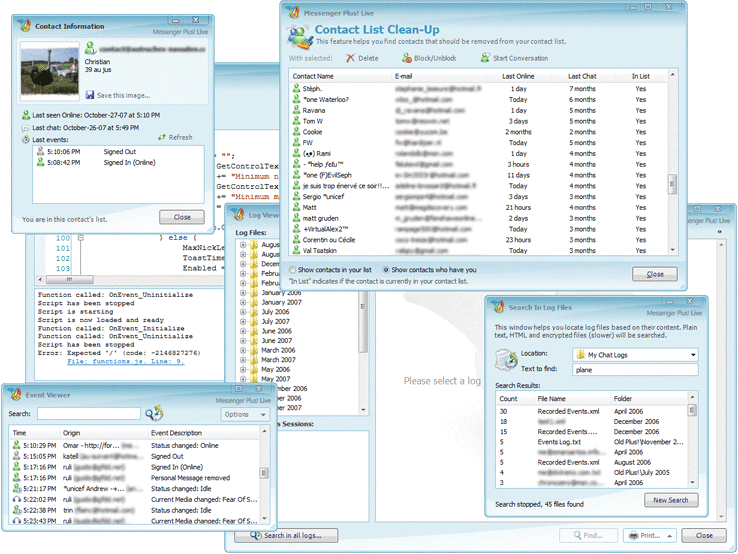
Task: Open the Options dropdown in Event Viewer
Action: 245,414
